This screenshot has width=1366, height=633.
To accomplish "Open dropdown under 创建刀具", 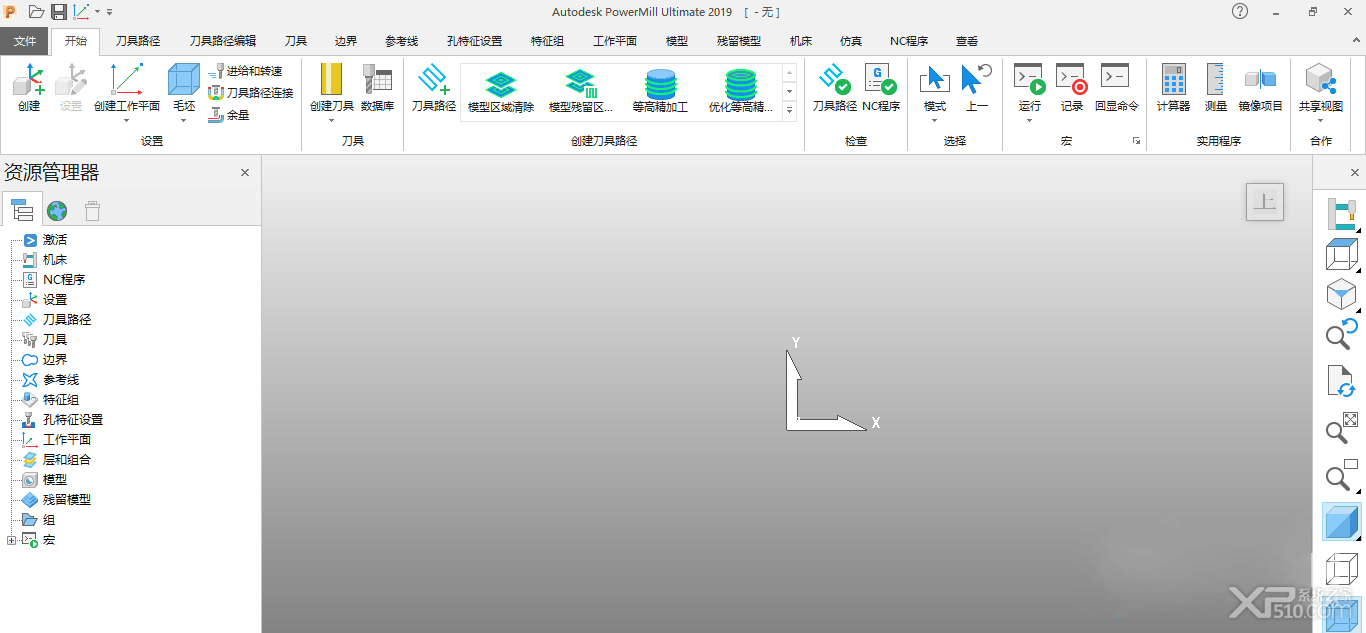I will point(331,121).
